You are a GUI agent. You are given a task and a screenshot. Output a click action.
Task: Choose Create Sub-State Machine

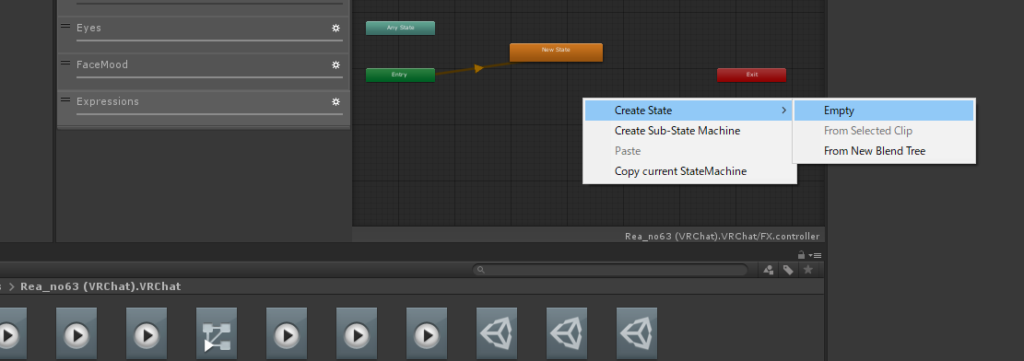point(677,131)
